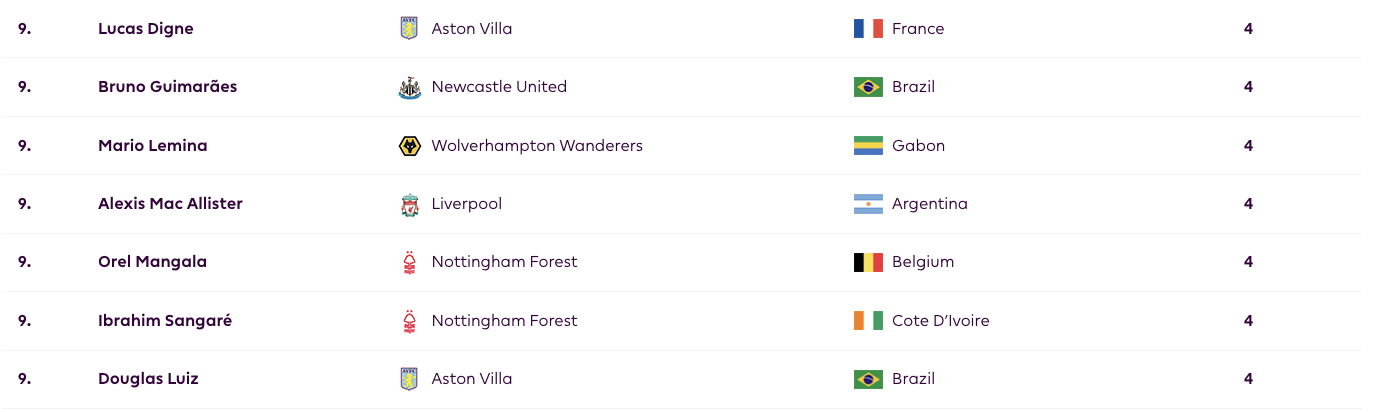Open Bruno Guimarães player page

168,87
